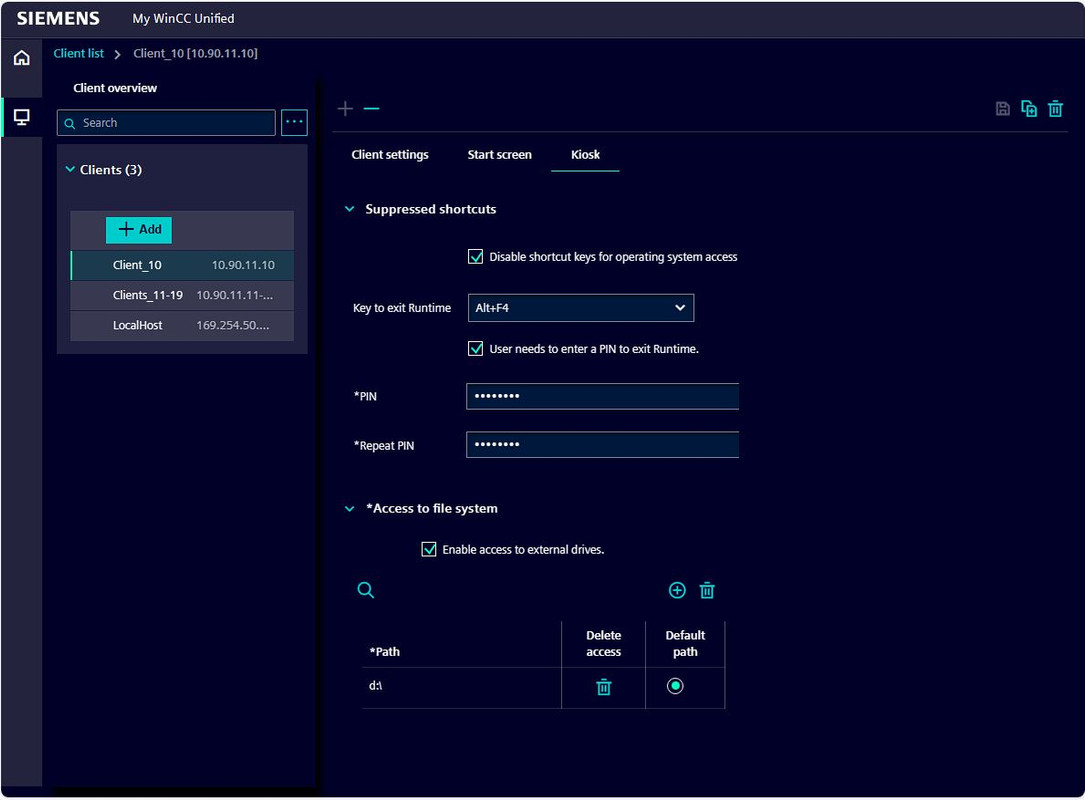The image size is (1085, 800).
Task: Click into the *Repeat PIN field
Action: coord(603,445)
